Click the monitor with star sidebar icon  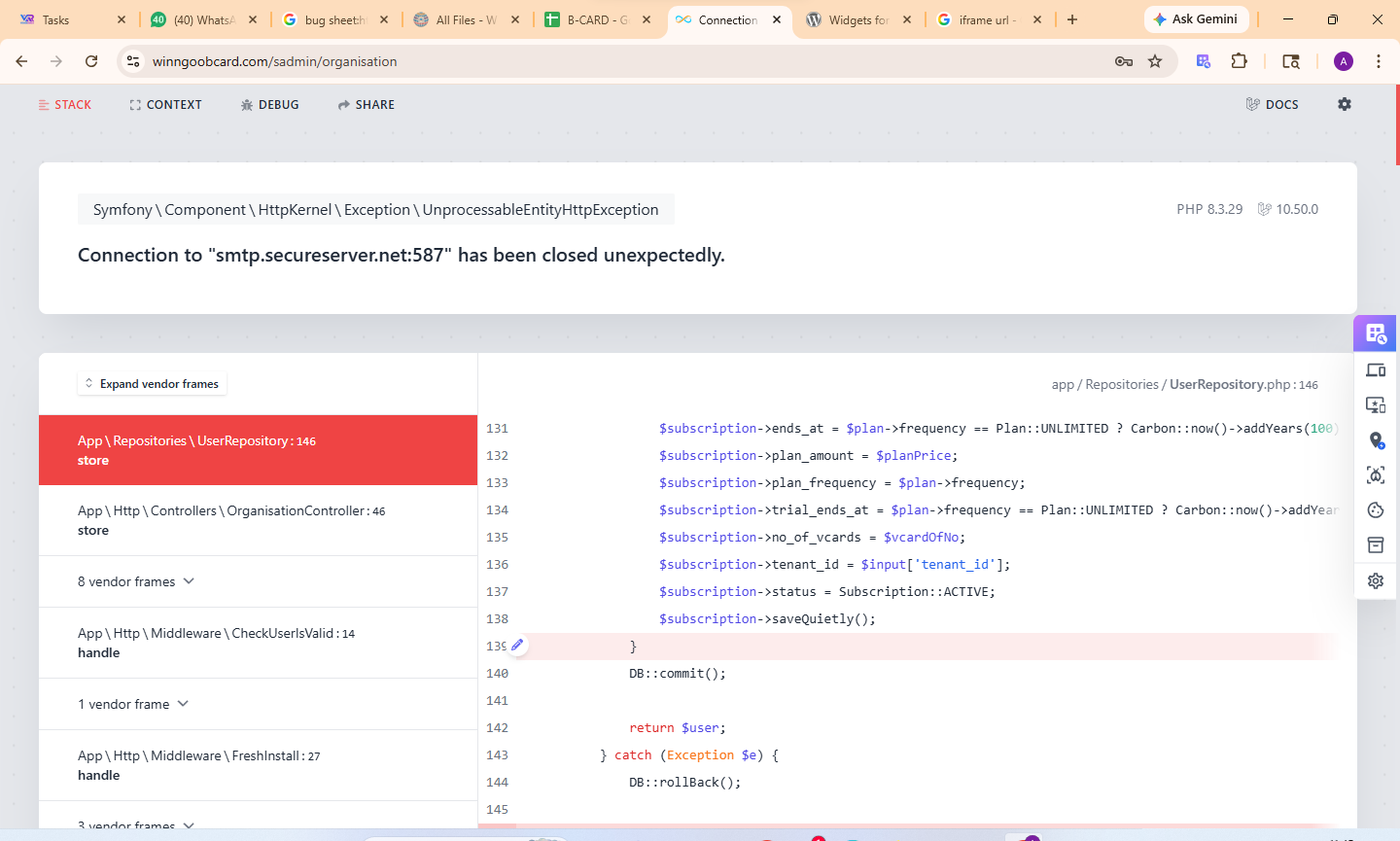coord(1376,405)
